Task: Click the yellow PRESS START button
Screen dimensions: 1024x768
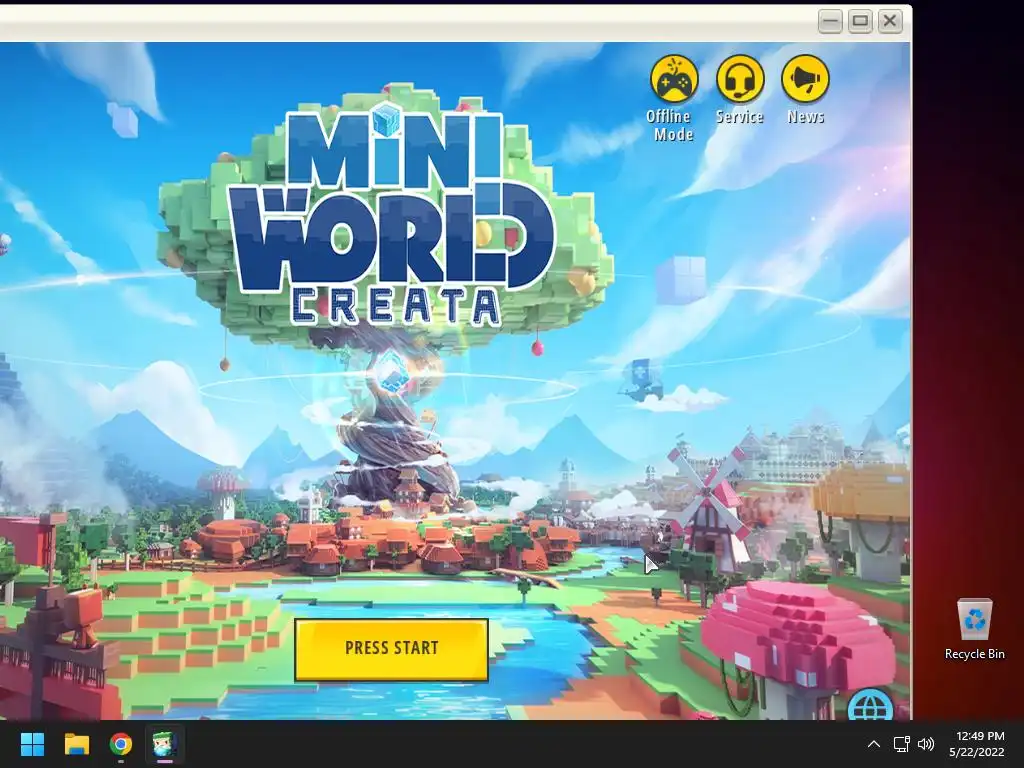Action: coord(391,649)
